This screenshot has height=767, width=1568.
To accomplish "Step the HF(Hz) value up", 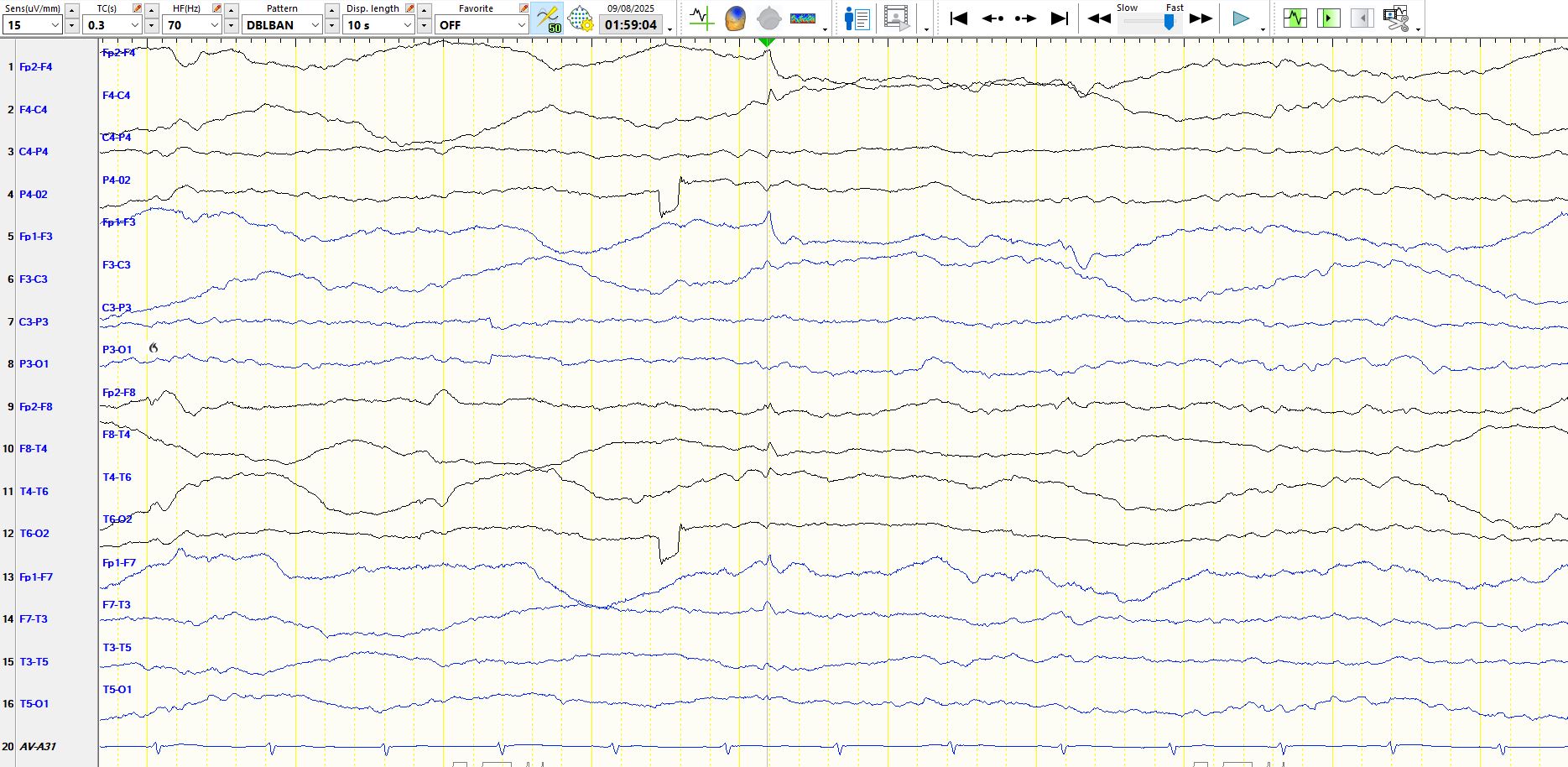I will (231, 10).
